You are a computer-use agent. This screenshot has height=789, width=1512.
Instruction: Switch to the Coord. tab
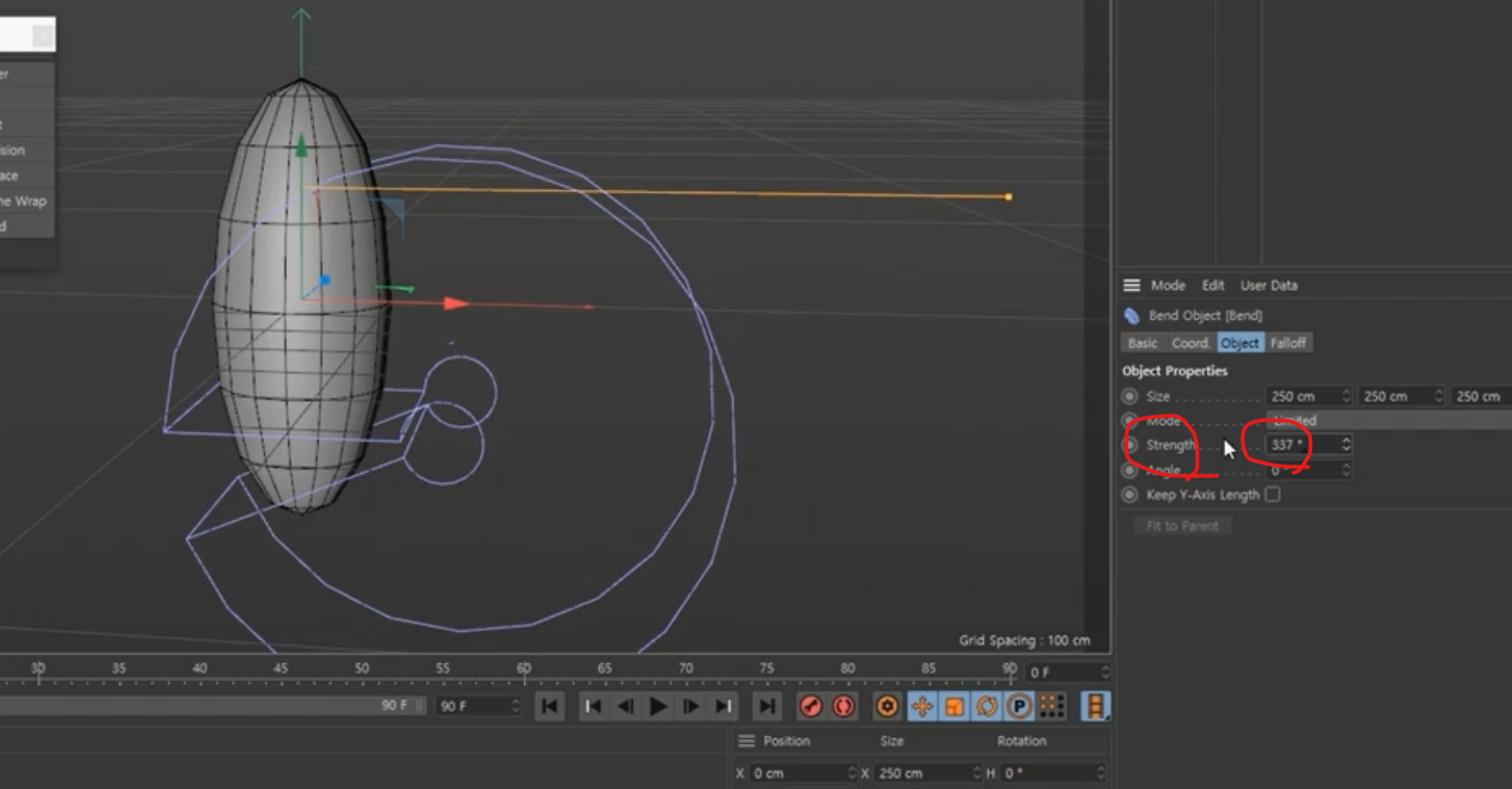pos(1190,343)
